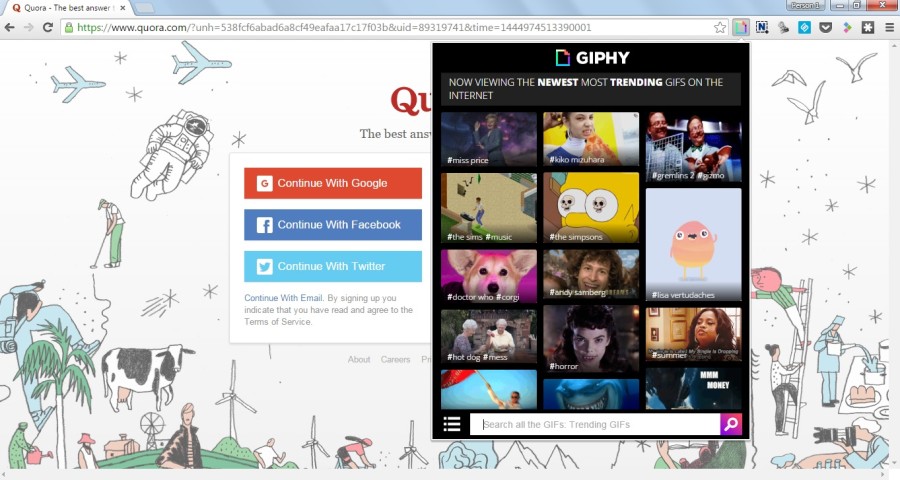
Task: Reload the Quora page
Action: [x=48, y=27]
